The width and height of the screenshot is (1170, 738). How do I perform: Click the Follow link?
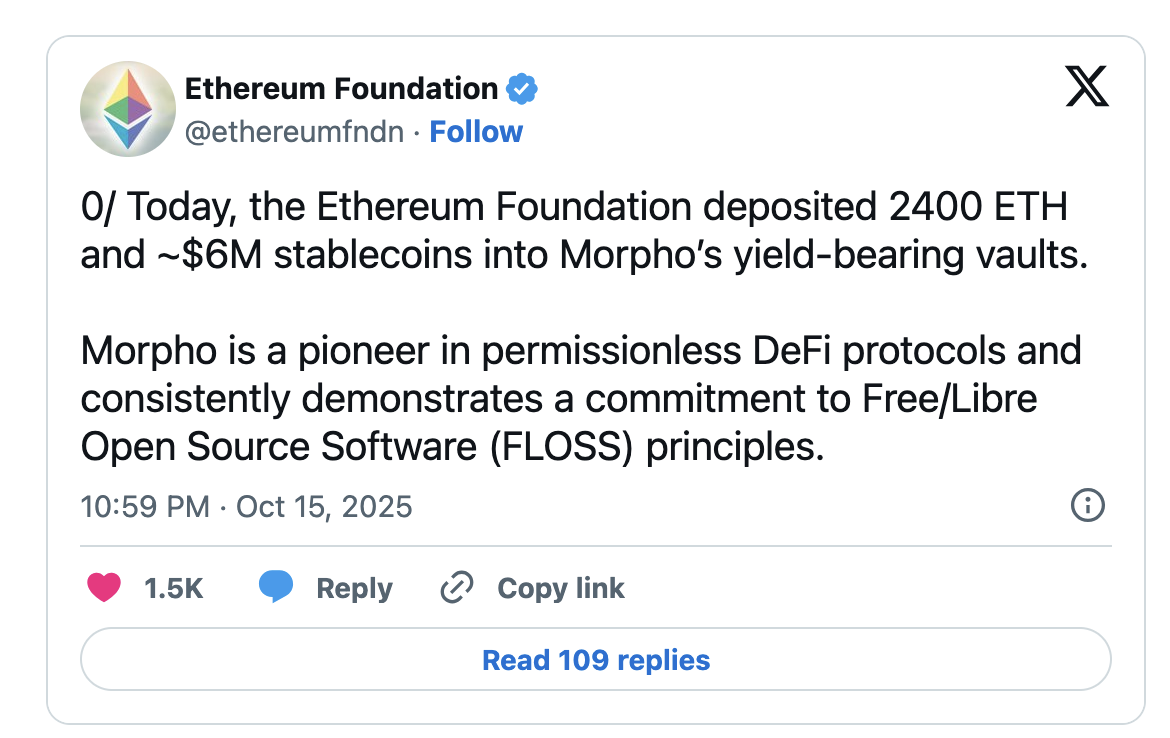pos(476,131)
